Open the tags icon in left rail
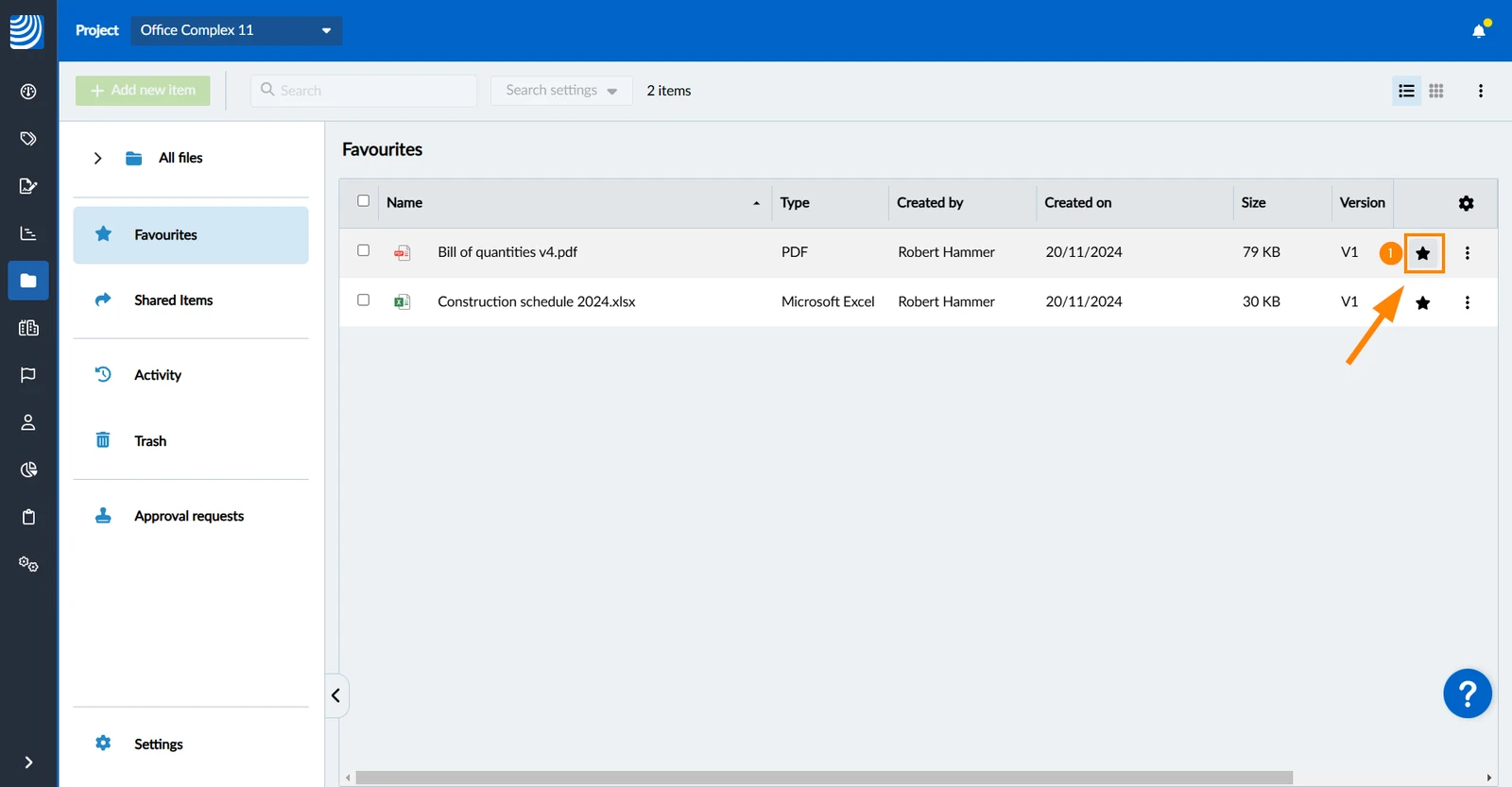The height and width of the screenshot is (787, 1512). 28,139
